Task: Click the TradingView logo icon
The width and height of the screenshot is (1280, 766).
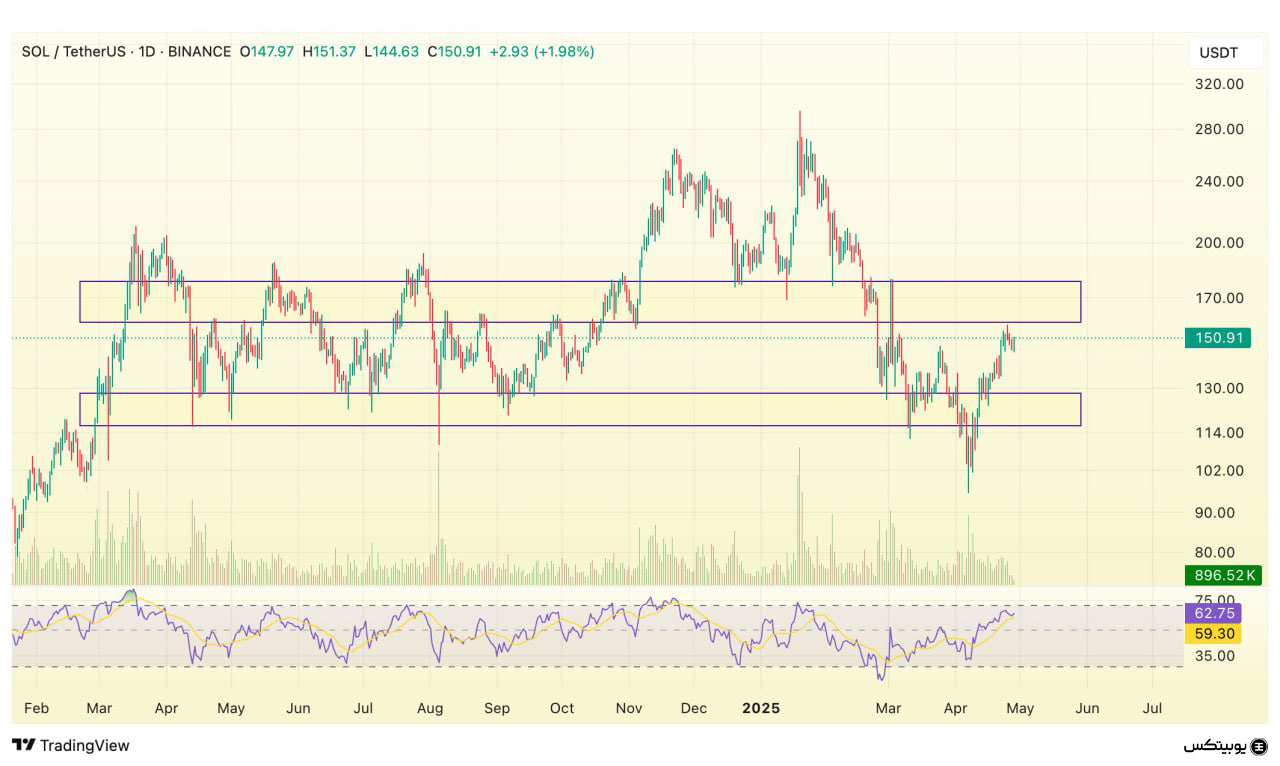Action: (24, 745)
